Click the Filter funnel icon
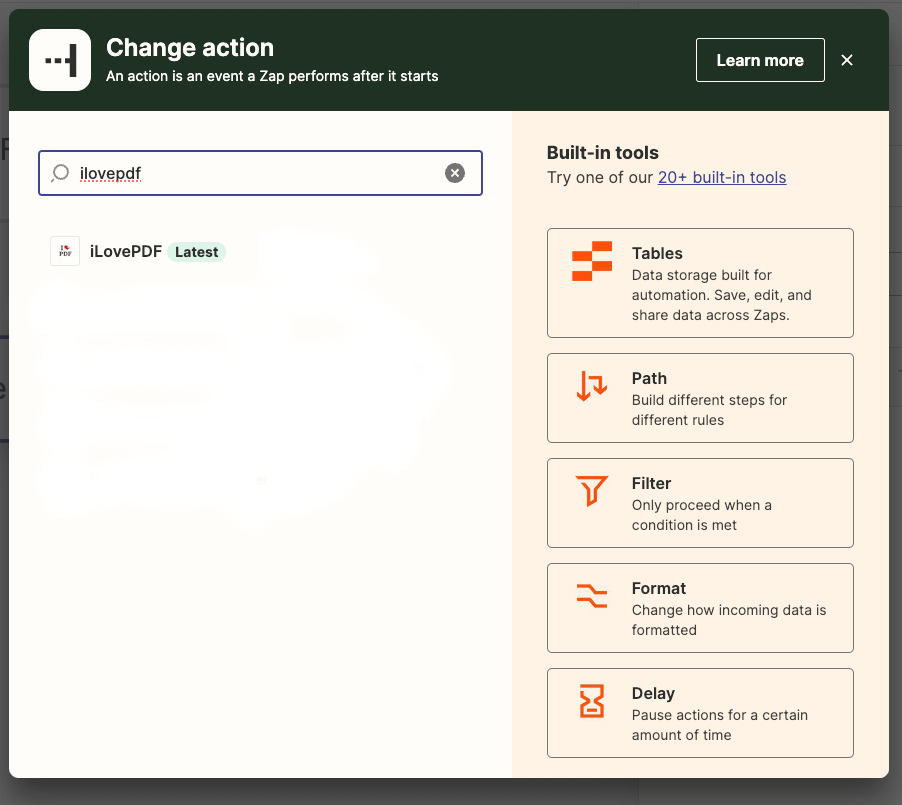 tap(591, 490)
